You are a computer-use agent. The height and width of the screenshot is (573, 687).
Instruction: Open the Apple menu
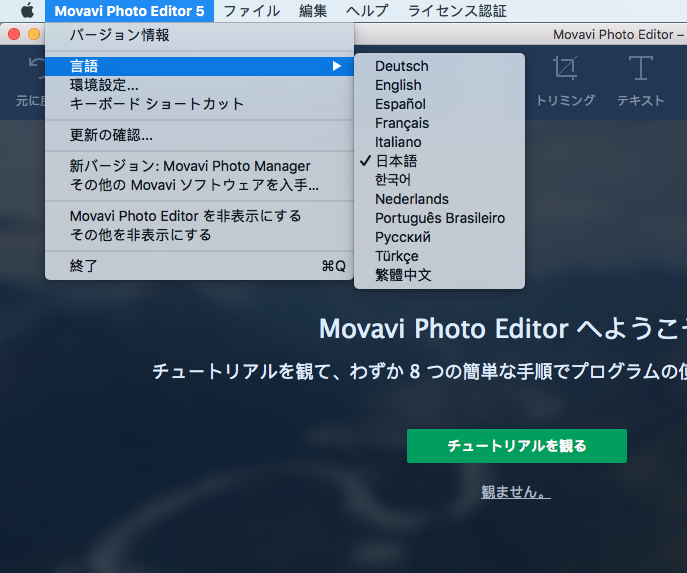[27, 11]
